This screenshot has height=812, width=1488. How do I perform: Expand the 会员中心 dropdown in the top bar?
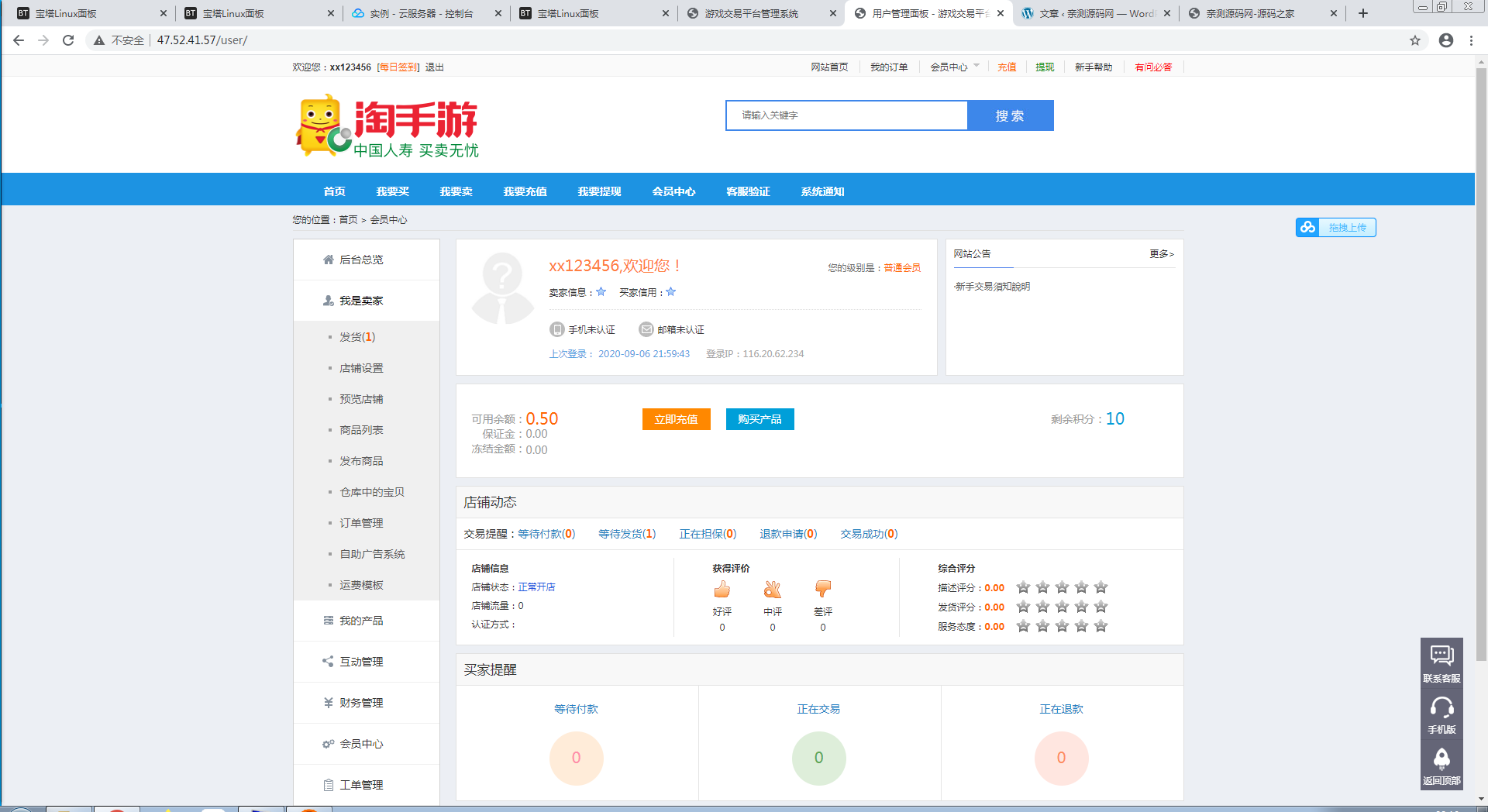[x=955, y=67]
